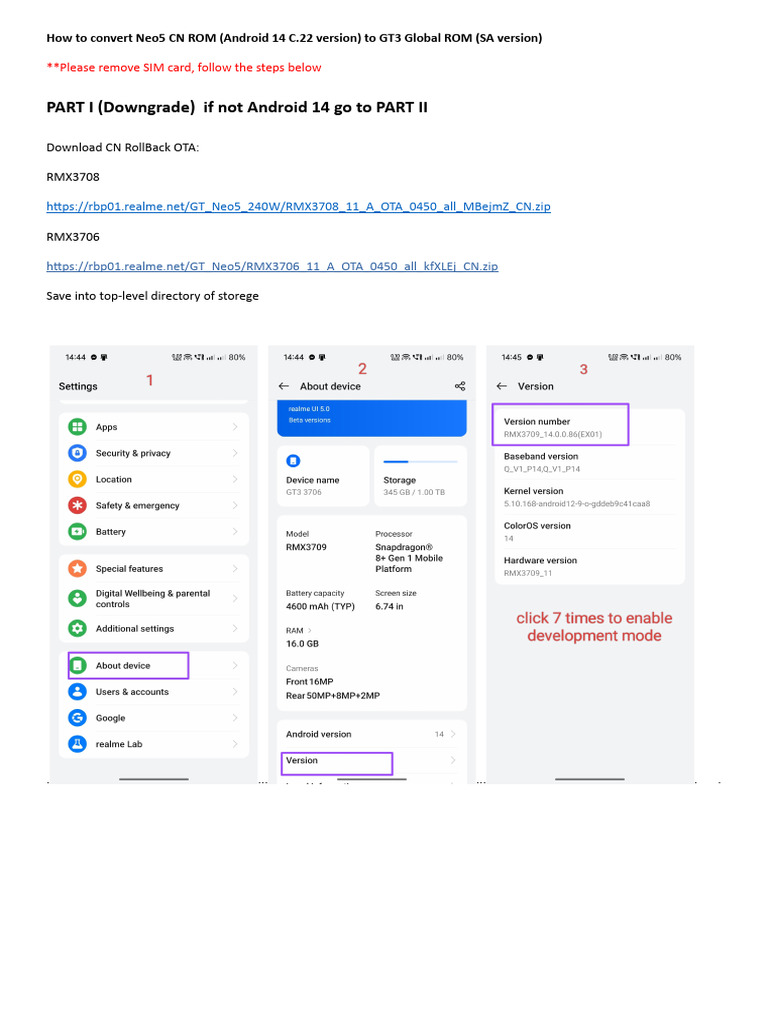Viewport: 768px width, 1024px height.
Task: Tap the green Apps icon
Action: (78, 427)
